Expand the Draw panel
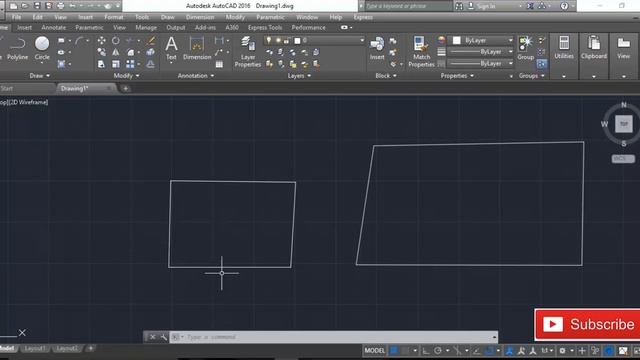The height and width of the screenshot is (360, 640). (40, 76)
